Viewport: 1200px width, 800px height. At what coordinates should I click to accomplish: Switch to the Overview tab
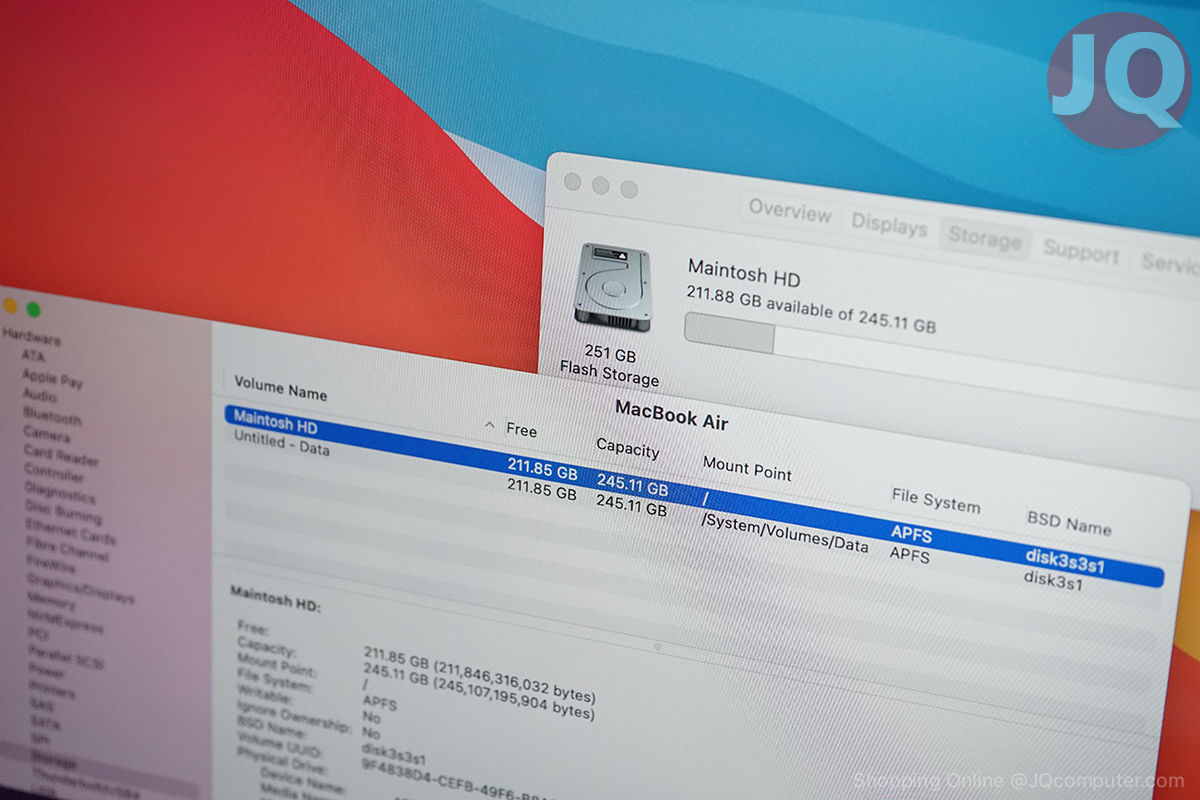[x=790, y=210]
